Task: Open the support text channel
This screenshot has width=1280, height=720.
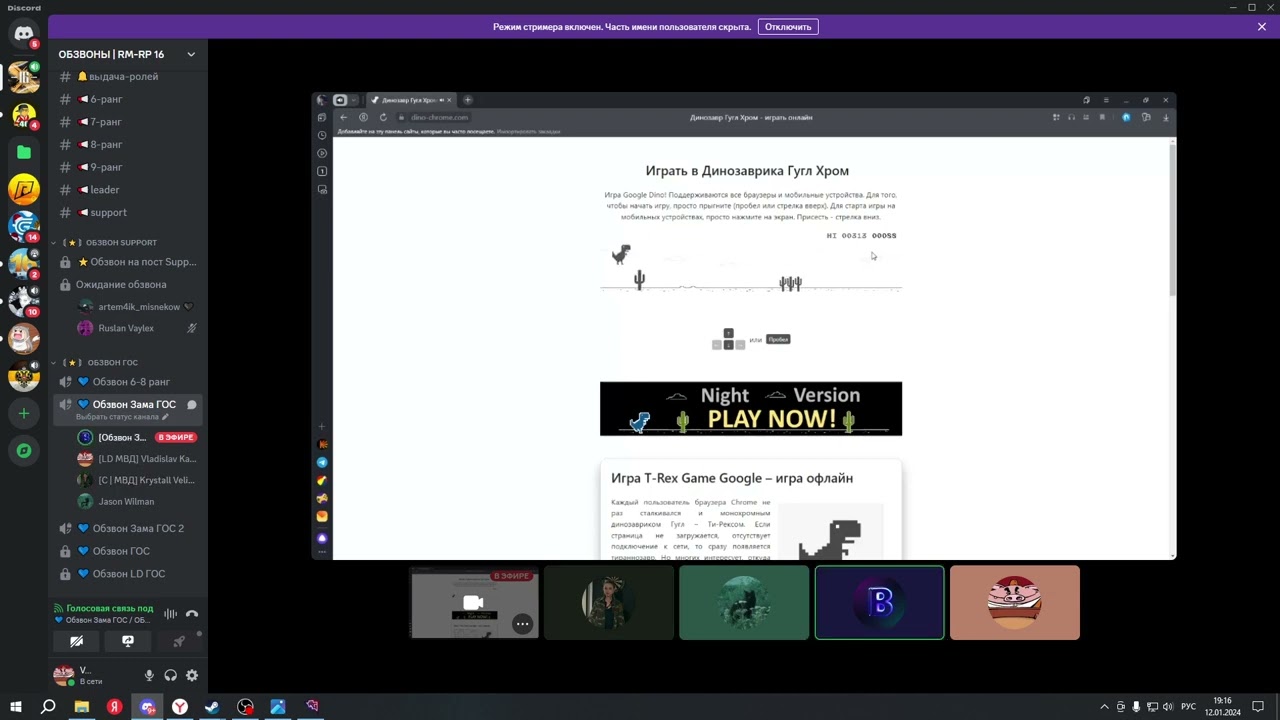Action: click(127, 212)
